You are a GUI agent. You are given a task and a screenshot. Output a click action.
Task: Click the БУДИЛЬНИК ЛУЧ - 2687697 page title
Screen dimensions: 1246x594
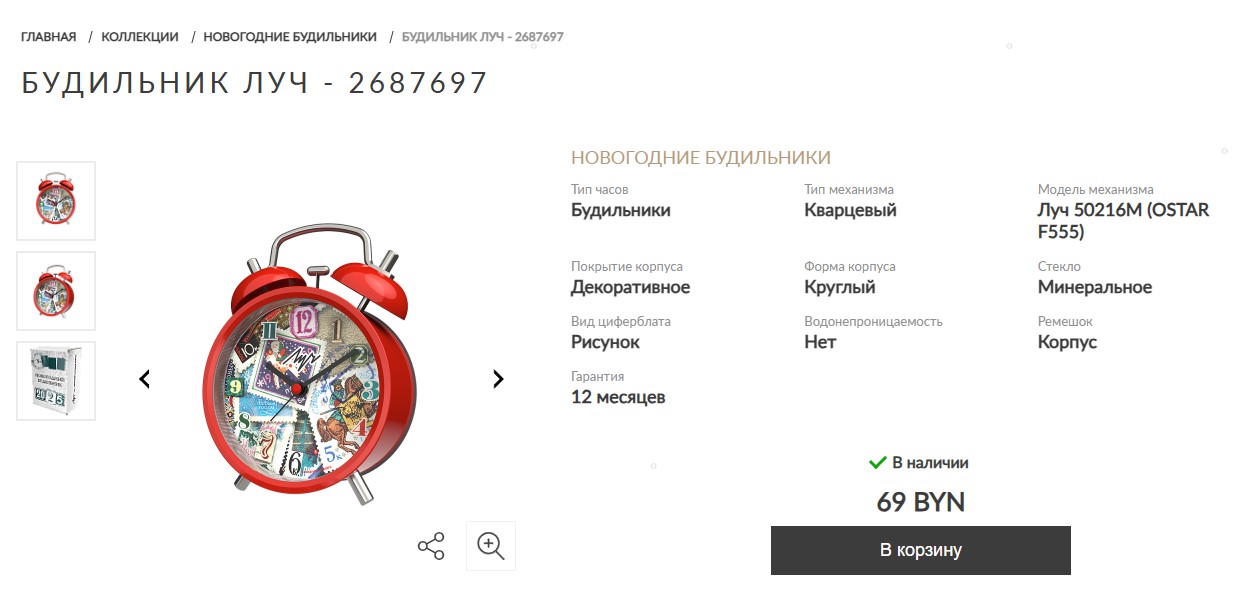254,83
